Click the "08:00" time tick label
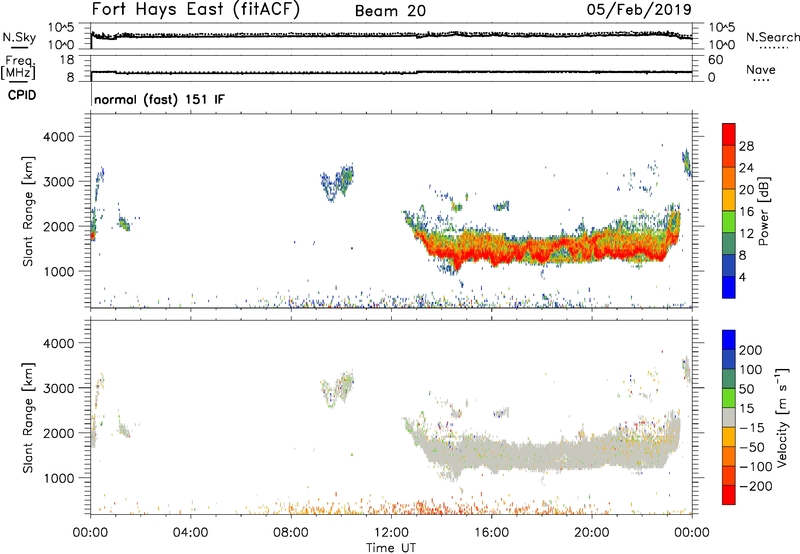The width and height of the screenshot is (800, 554). tap(290, 533)
